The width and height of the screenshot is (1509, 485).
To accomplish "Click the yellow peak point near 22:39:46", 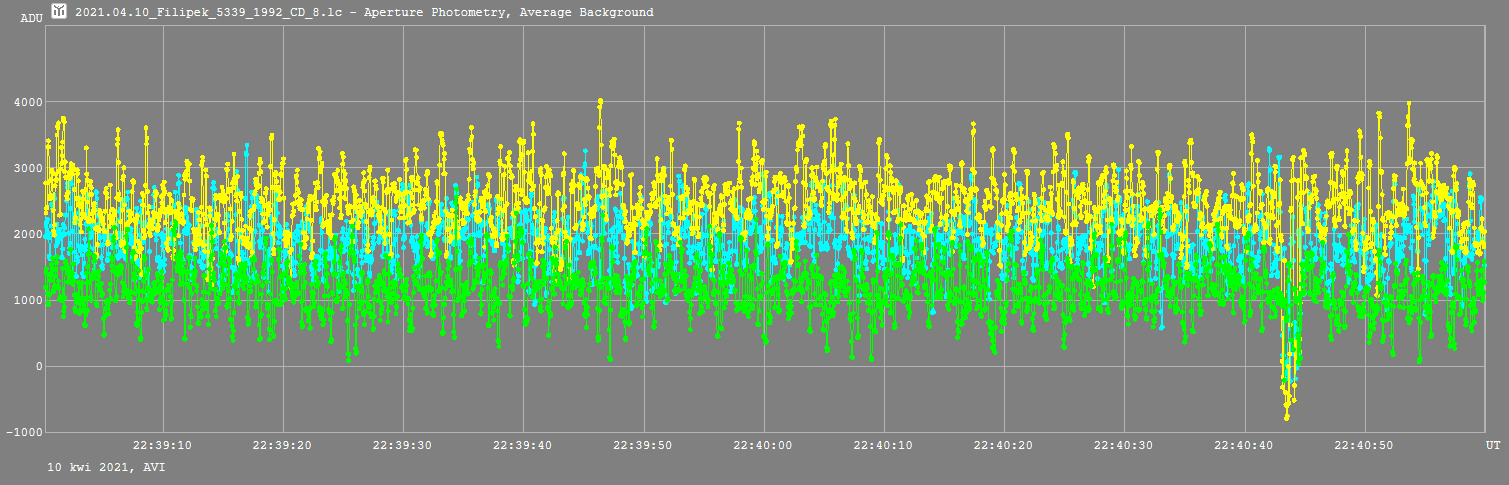I will coord(600,101).
